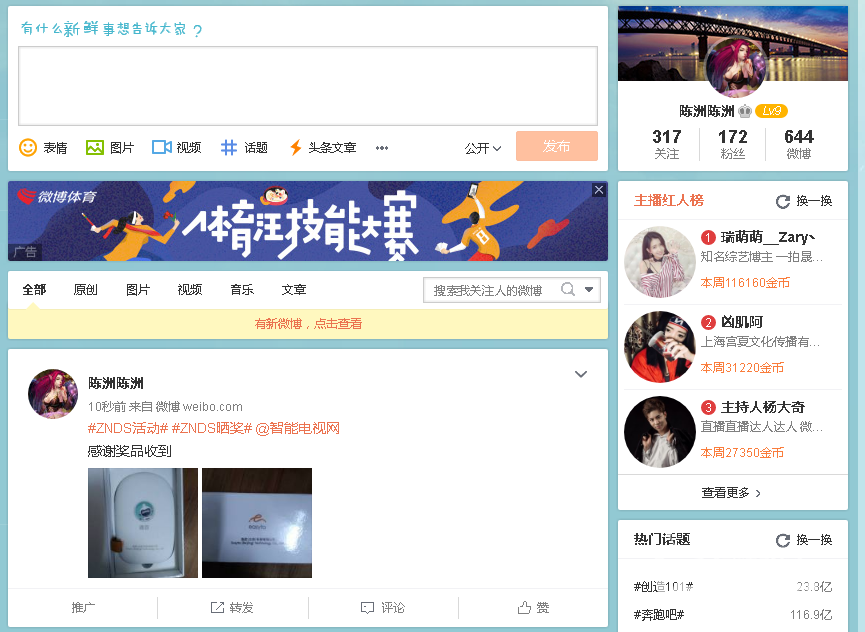865x632 pixels.
Task: Switch to the 视频 feed tab
Action: 190,290
